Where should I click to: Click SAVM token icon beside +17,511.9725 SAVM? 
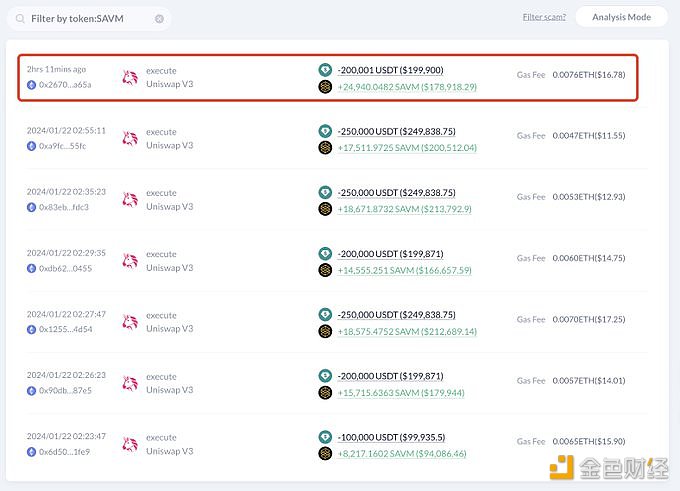(x=325, y=147)
